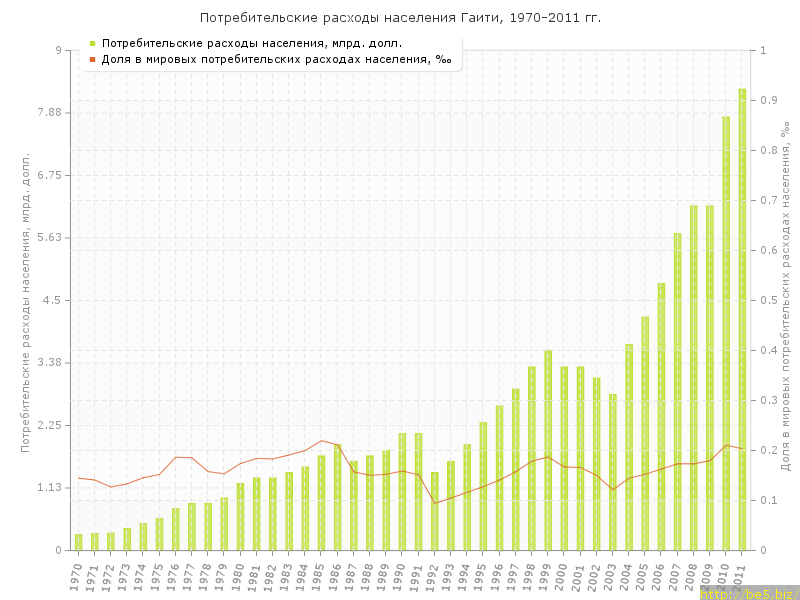Click the left vertical axis title
Screen dimensions: 800x600
pos(26,302)
